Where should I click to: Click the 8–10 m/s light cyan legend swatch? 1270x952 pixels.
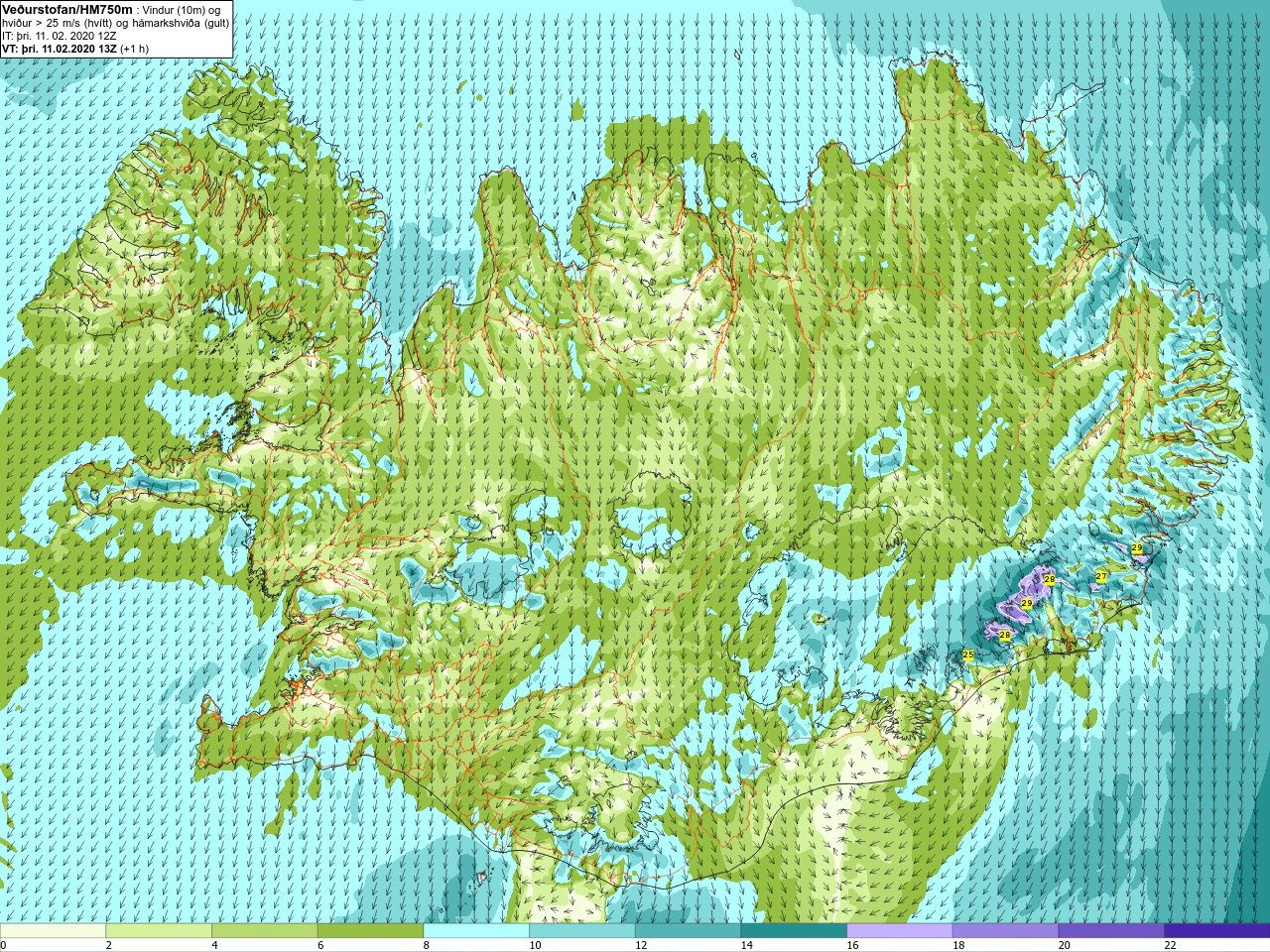[x=476, y=931]
